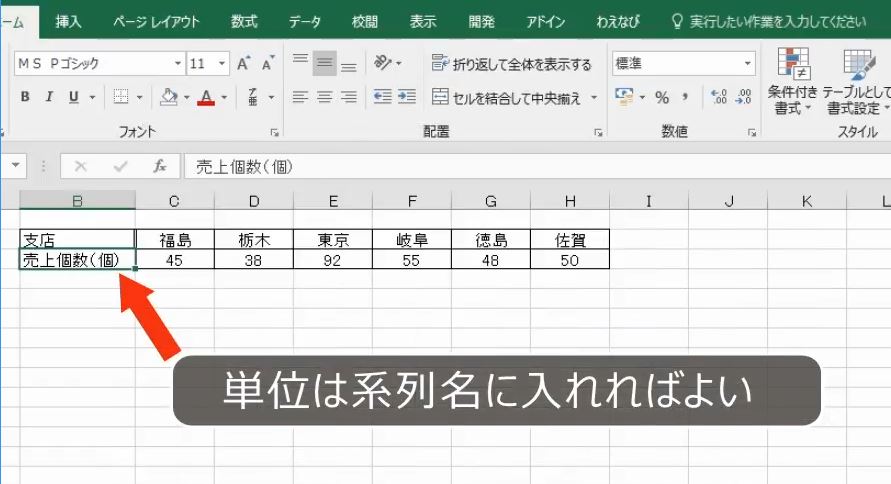Decrease decimal places icon

click(743, 97)
